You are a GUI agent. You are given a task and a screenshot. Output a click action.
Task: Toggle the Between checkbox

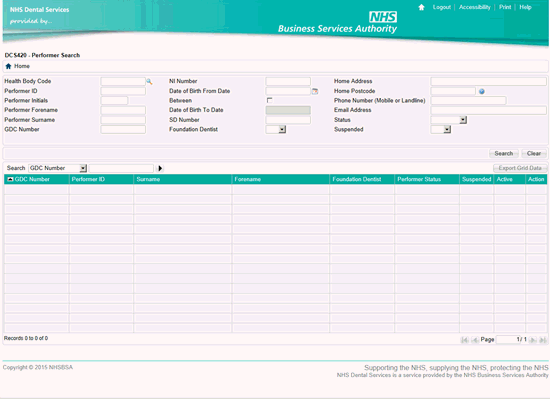click(269, 100)
